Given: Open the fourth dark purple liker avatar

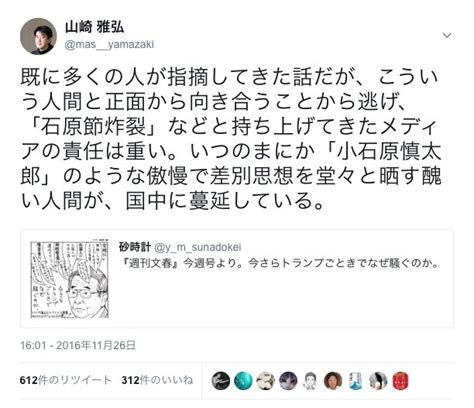Looking at the screenshot, I should pos(288,381).
